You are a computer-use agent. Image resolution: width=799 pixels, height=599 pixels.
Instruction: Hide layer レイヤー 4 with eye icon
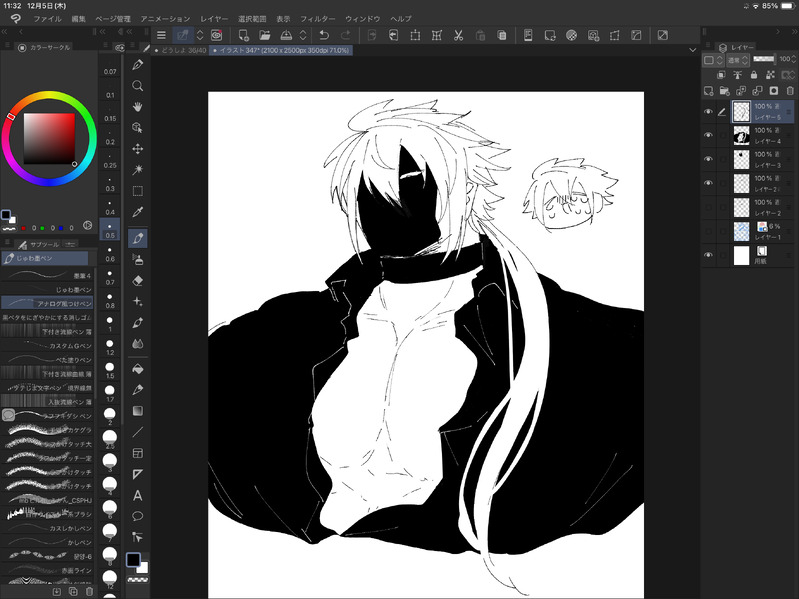click(x=708, y=135)
